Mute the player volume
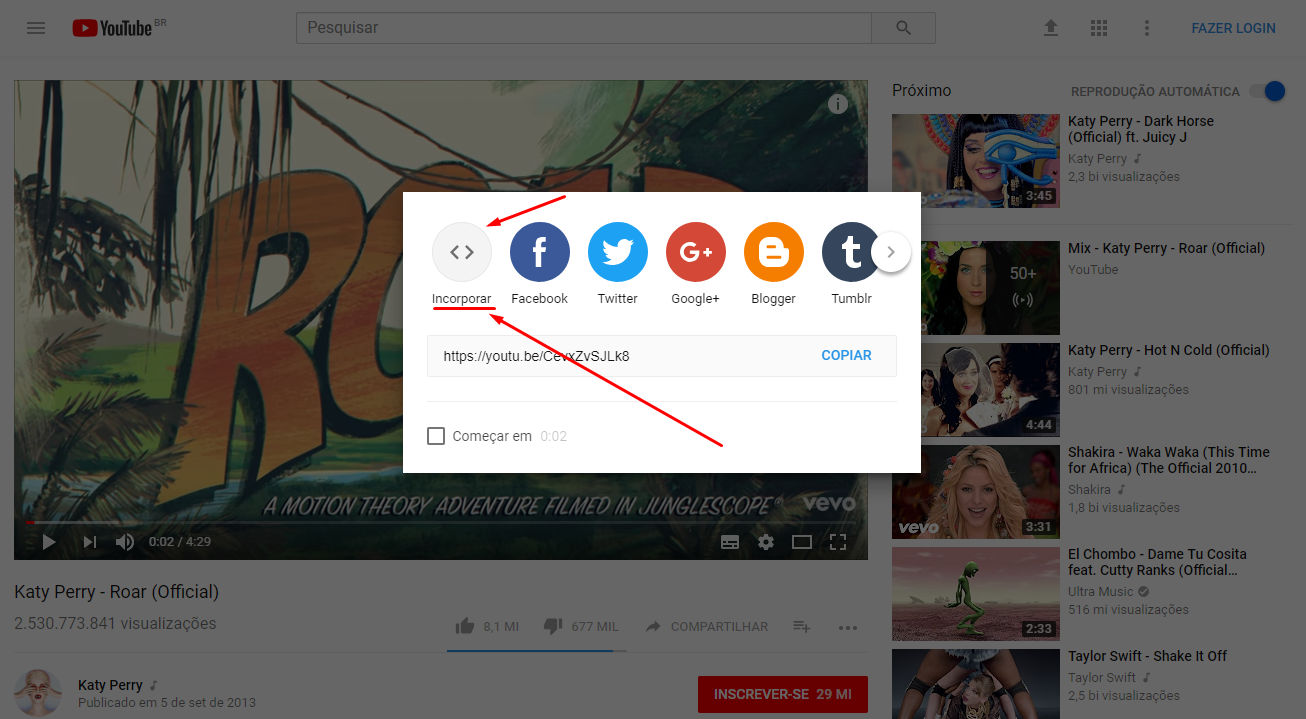The height and width of the screenshot is (719, 1306). point(125,542)
